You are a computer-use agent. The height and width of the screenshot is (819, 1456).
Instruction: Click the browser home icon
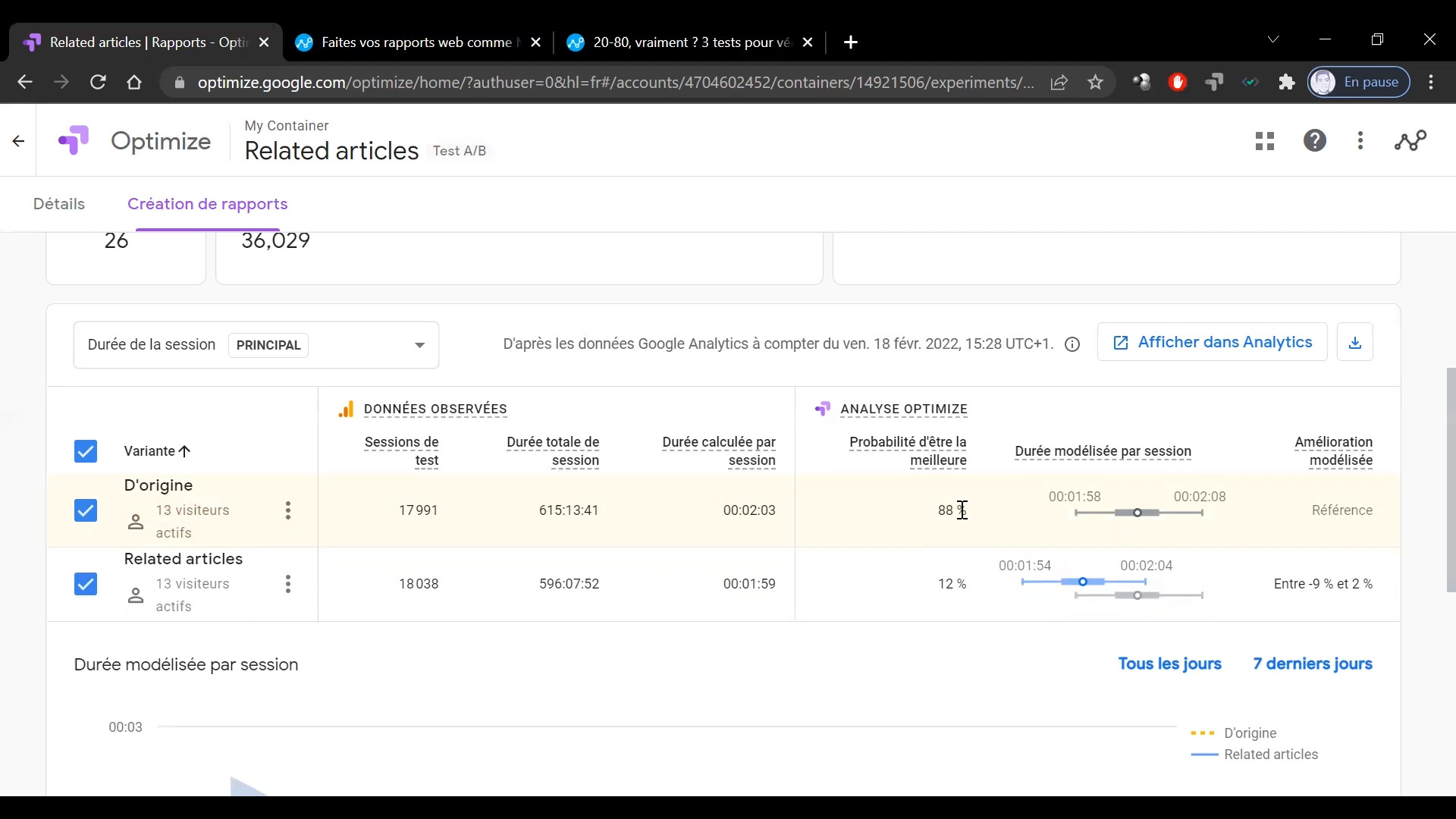click(x=134, y=82)
